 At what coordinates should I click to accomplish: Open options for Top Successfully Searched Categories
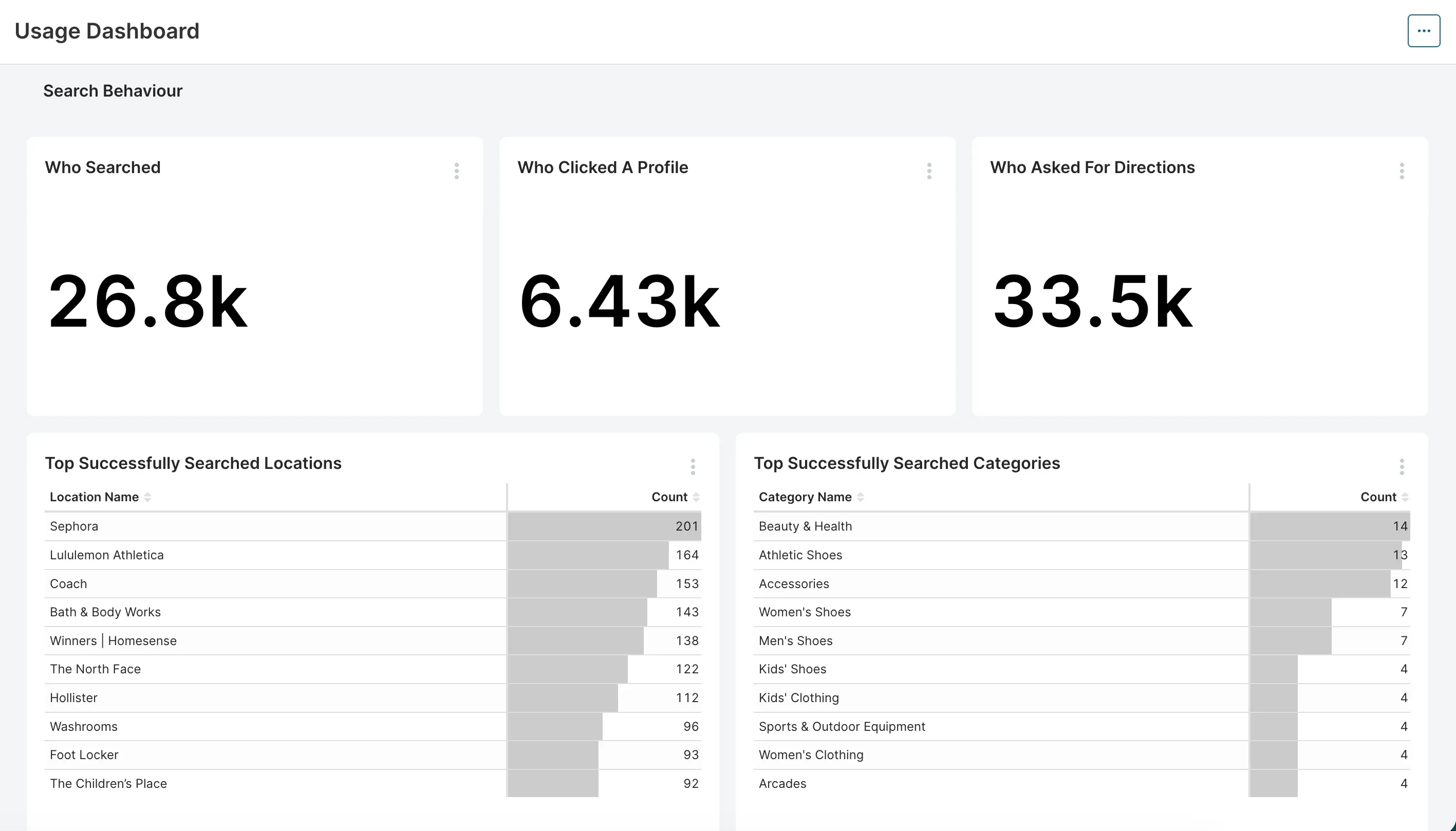click(1403, 466)
